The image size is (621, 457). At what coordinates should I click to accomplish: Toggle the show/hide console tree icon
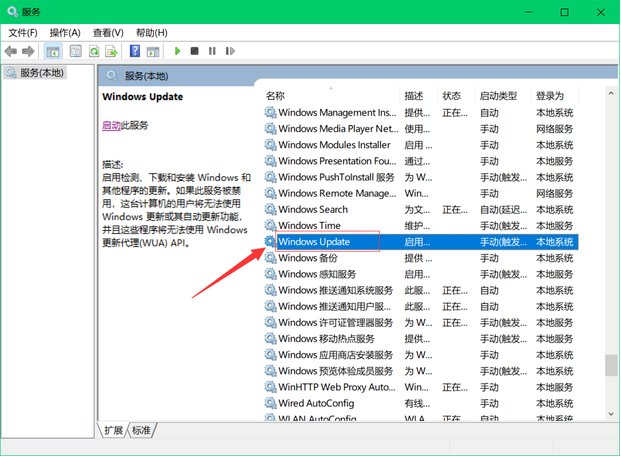(x=53, y=51)
